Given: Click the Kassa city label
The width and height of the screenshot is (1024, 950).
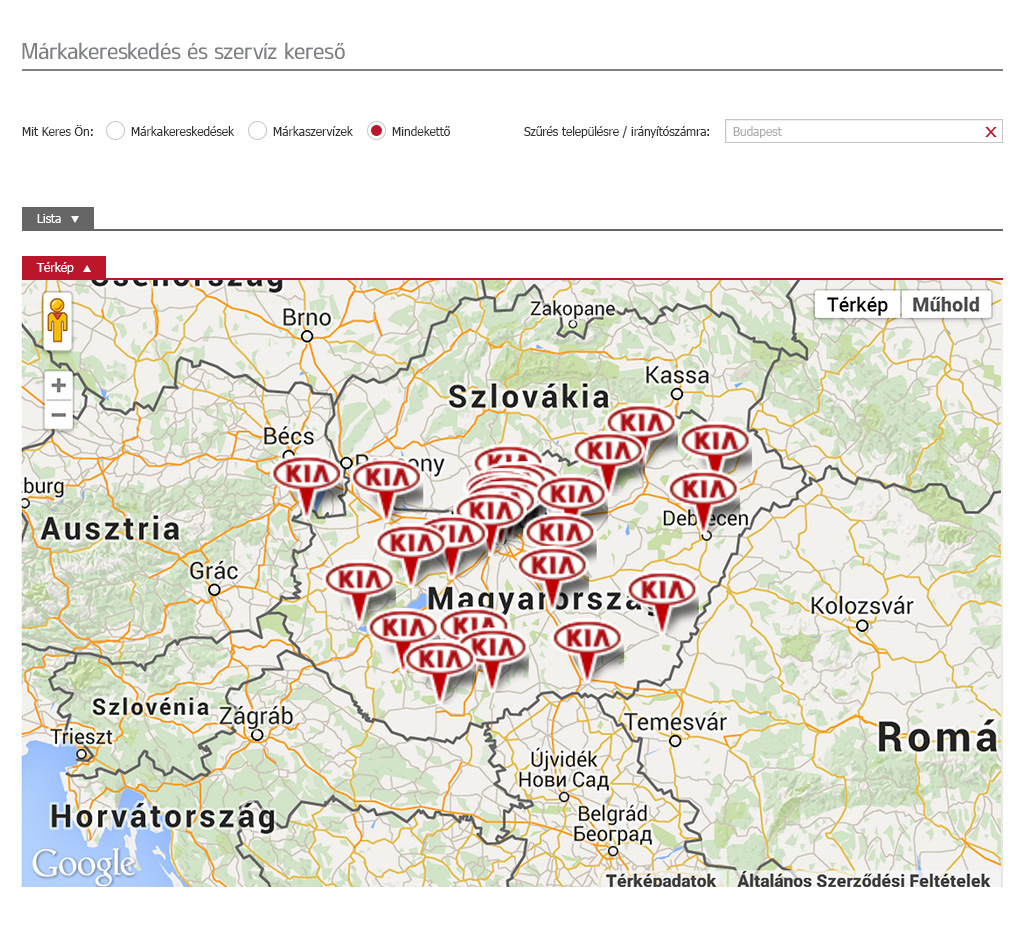Looking at the screenshot, I should click(x=677, y=375).
